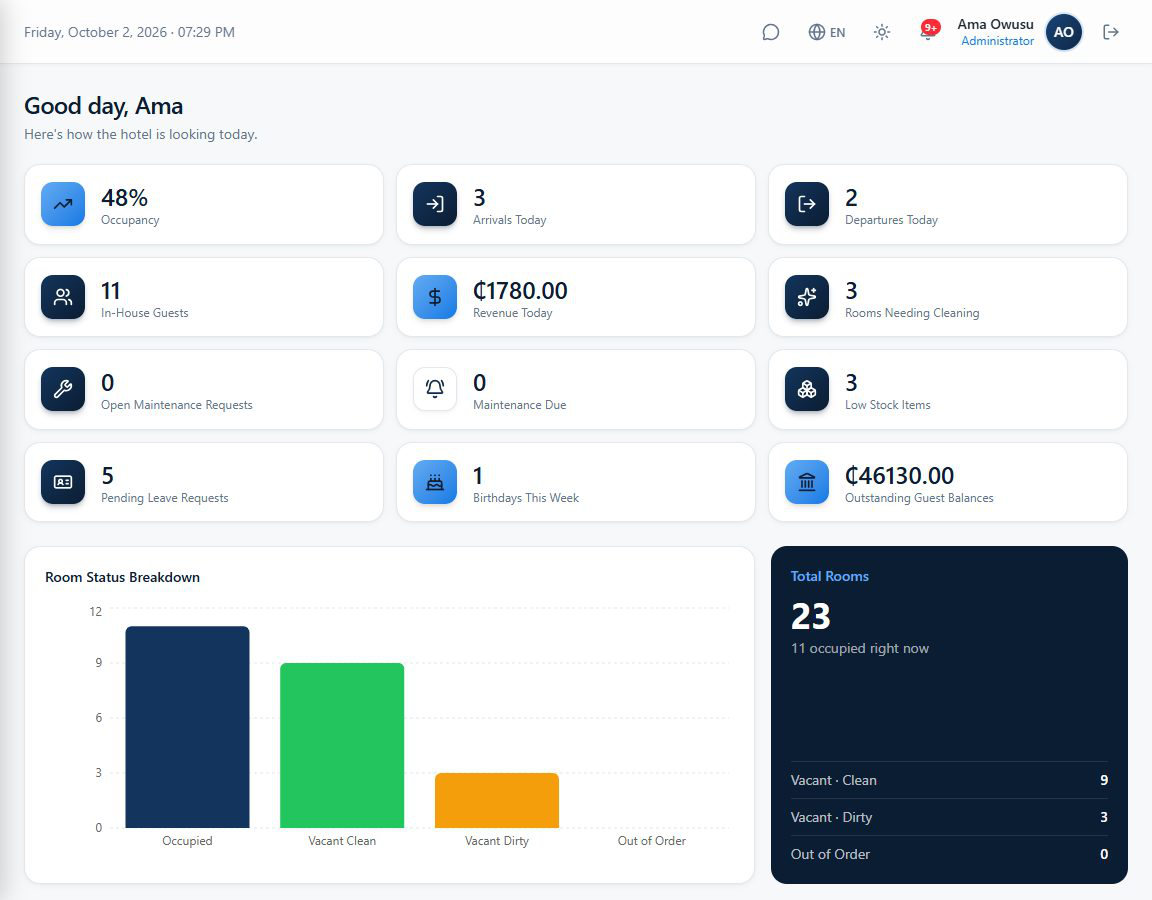Click the Administrator role label
The width and height of the screenshot is (1152, 900).
click(997, 41)
